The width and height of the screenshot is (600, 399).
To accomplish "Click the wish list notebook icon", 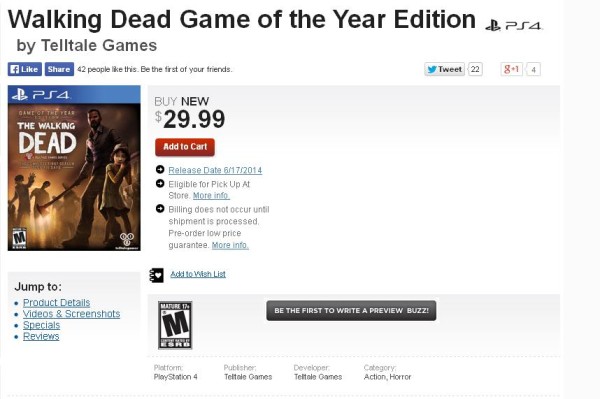I will [x=156, y=275].
